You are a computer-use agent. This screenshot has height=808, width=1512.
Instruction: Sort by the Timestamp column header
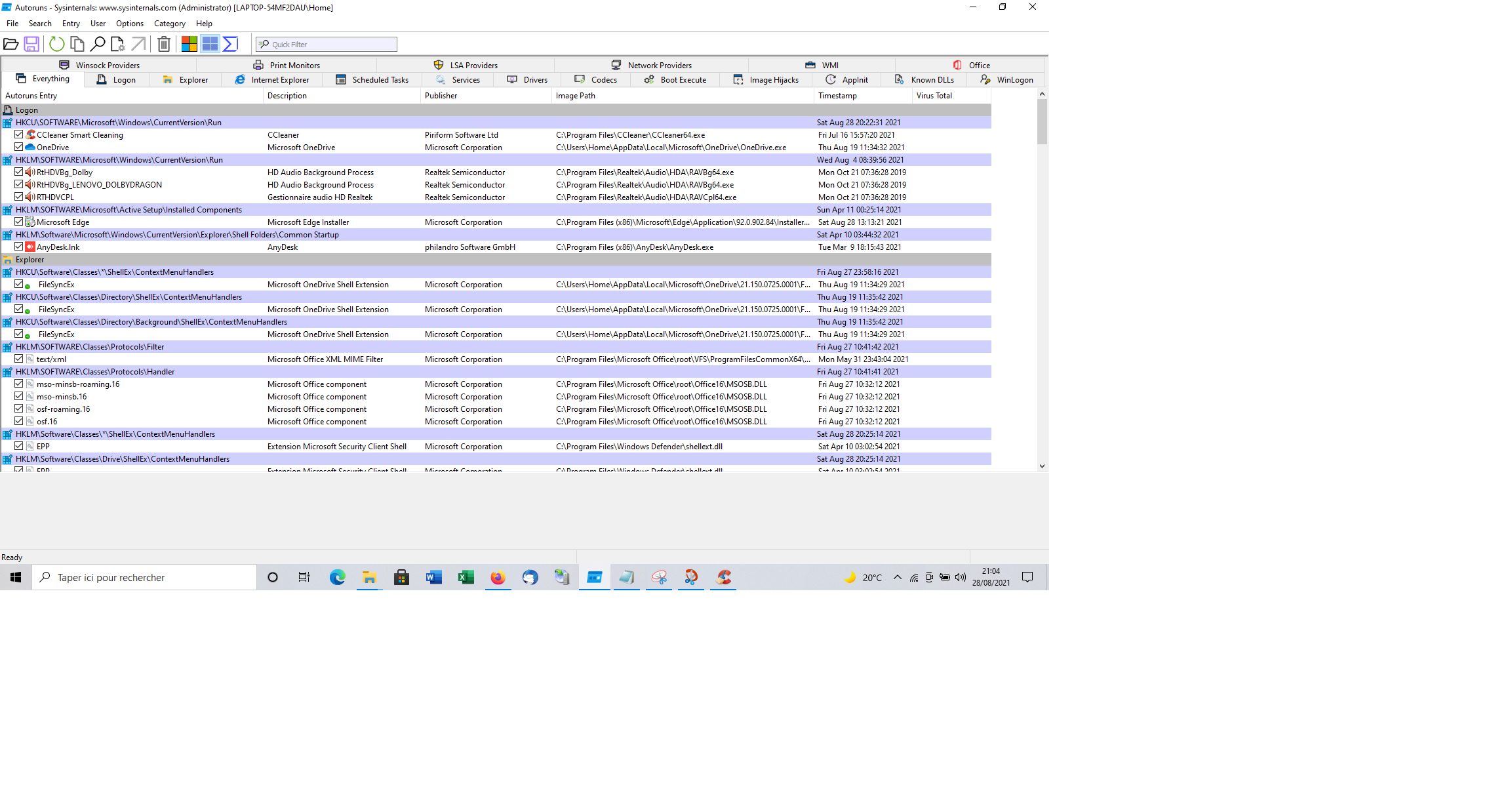point(863,96)
